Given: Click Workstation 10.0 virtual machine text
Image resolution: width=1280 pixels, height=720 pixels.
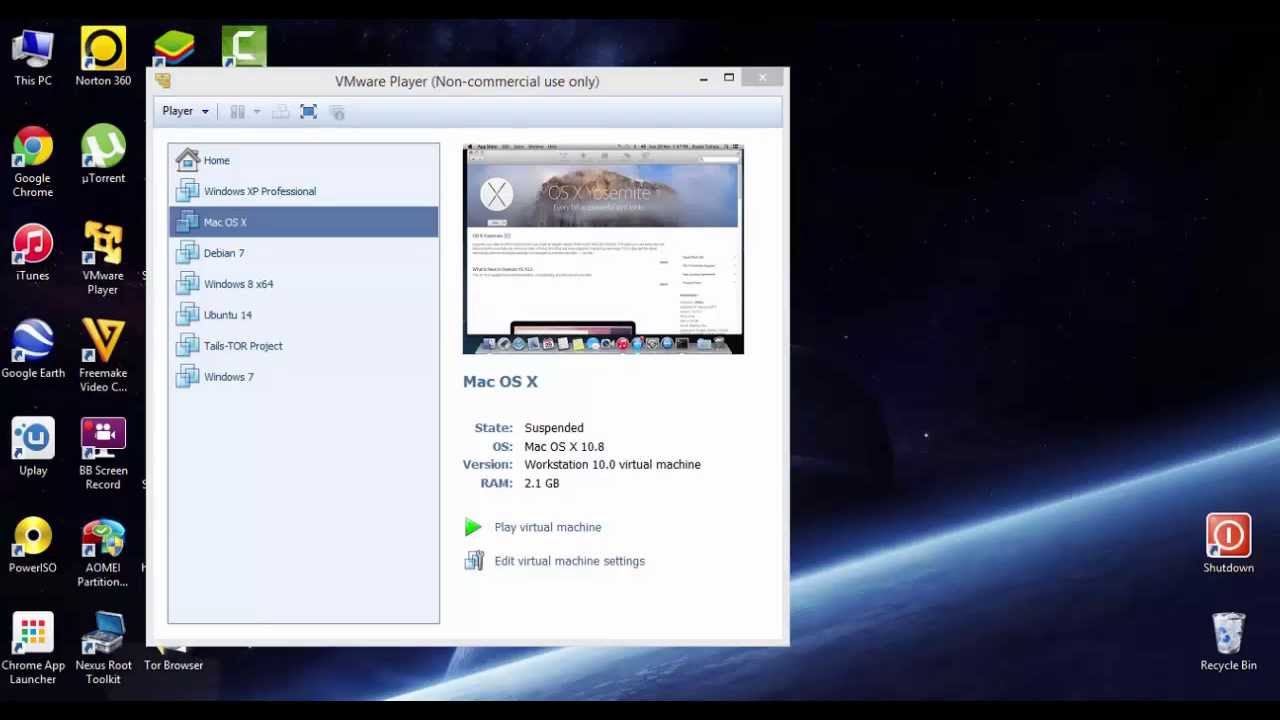Looking at the screenshot, I should (612, 465).
